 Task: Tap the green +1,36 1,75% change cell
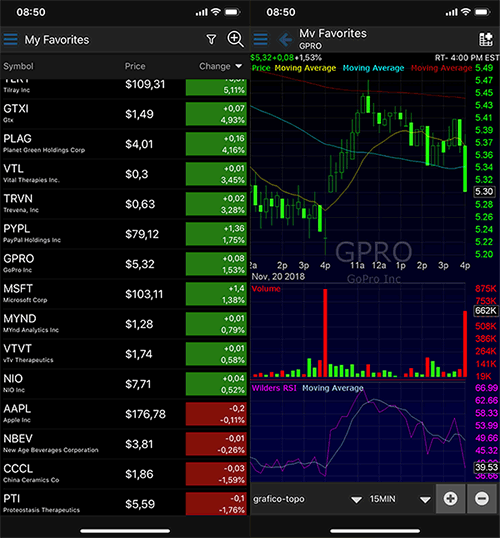[216, 234]
